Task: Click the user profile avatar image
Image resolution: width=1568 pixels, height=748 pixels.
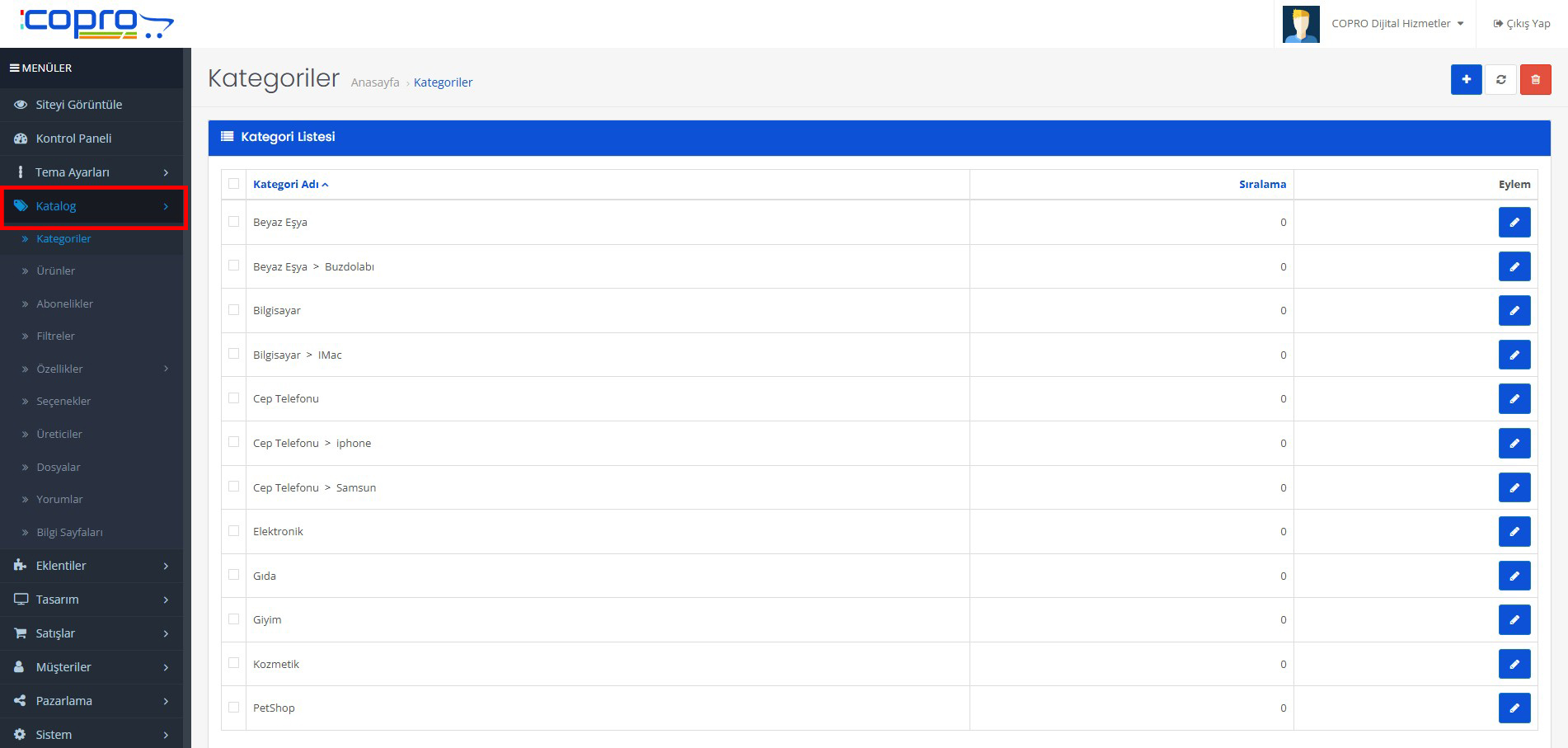Action: (1301, 24)
